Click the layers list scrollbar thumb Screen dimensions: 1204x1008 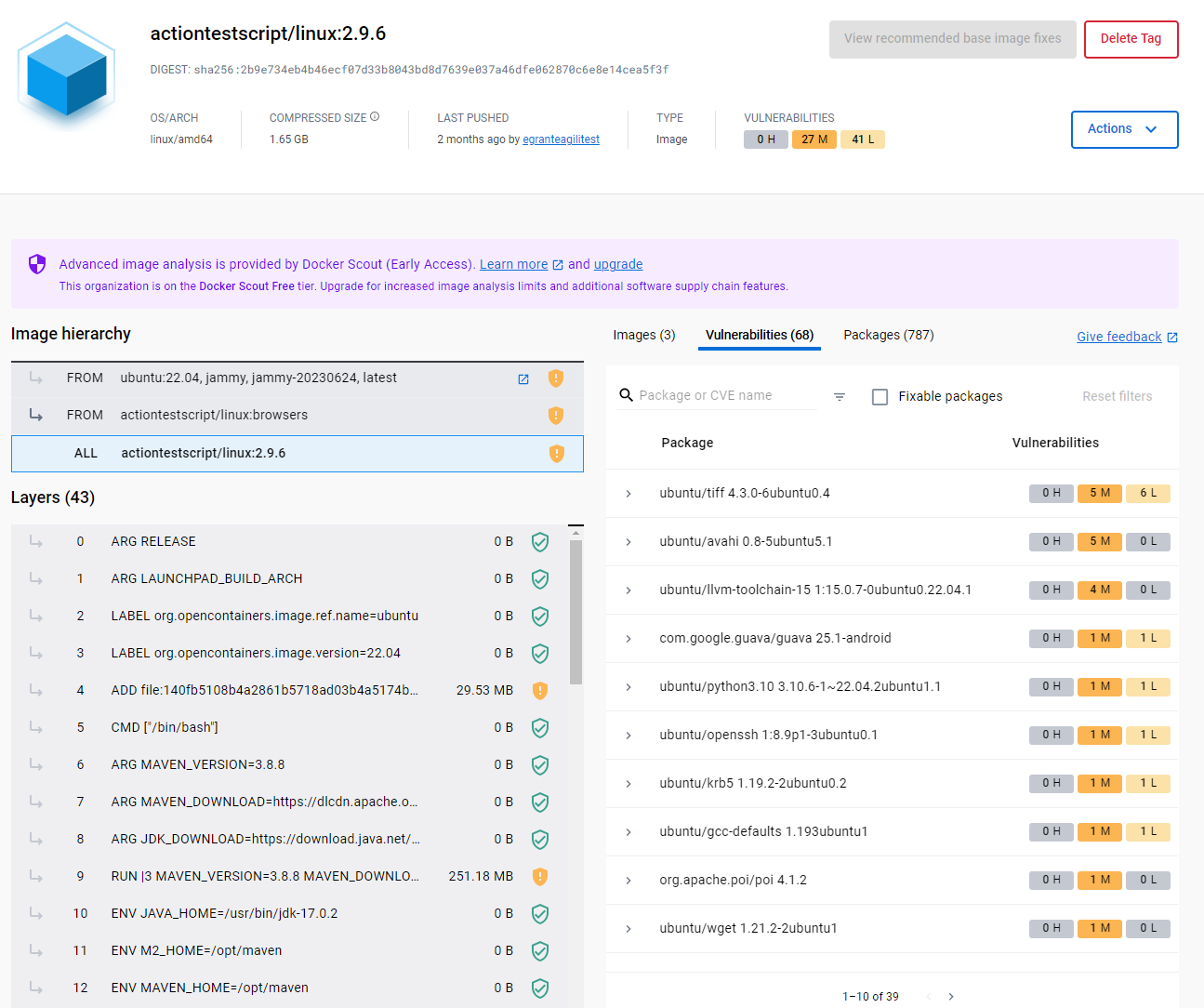click(x=576, y=612)
